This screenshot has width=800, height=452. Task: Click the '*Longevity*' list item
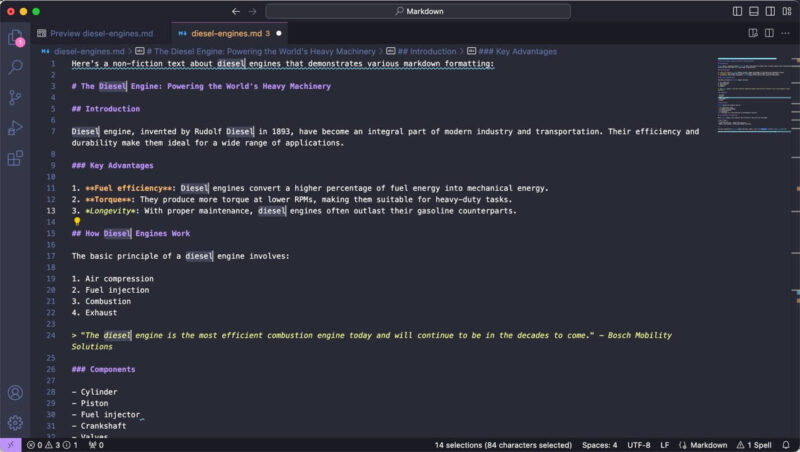(294, 210)
